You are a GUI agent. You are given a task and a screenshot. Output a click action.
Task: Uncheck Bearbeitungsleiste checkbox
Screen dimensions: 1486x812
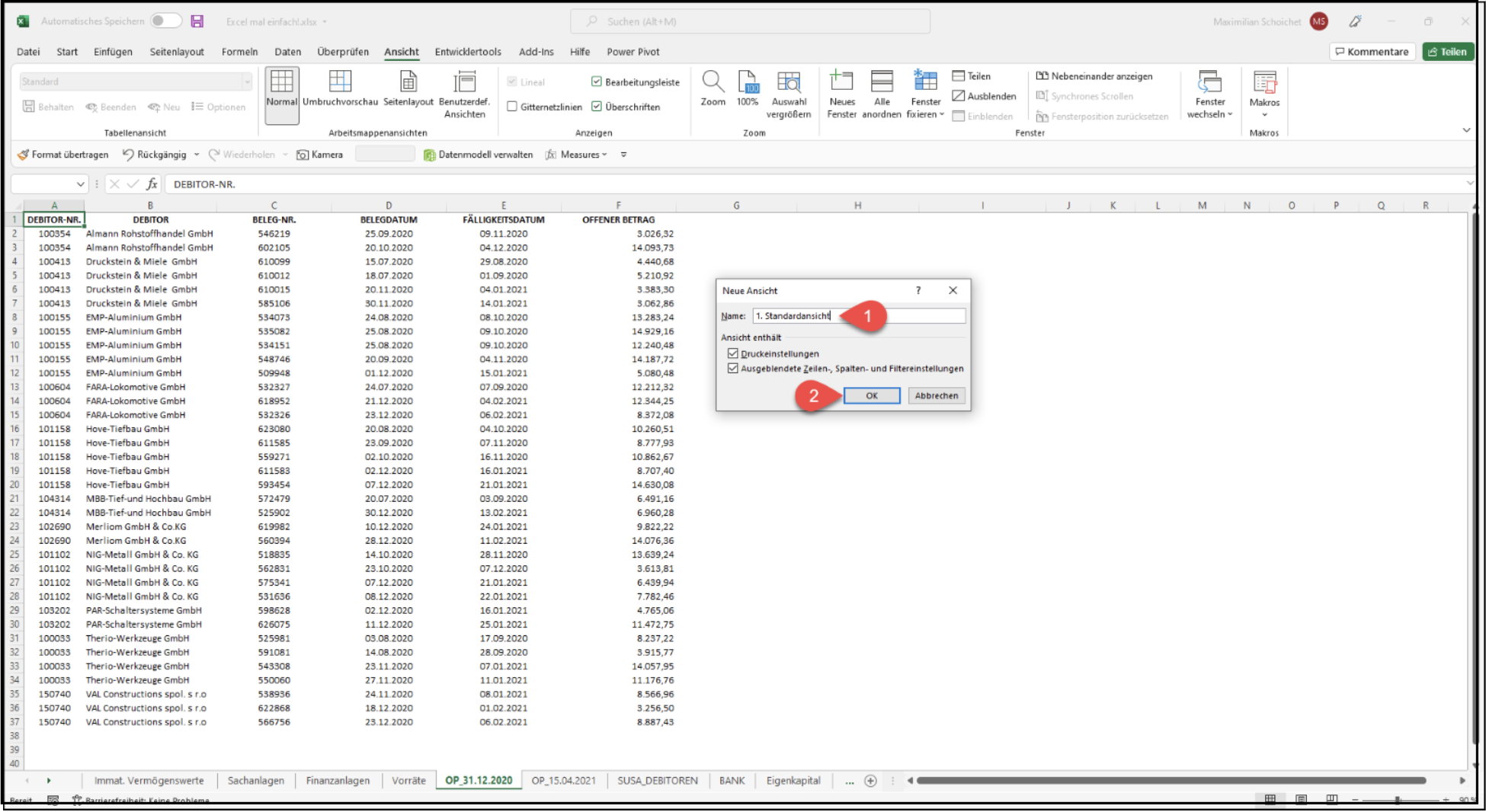click(x=597, y=82)
